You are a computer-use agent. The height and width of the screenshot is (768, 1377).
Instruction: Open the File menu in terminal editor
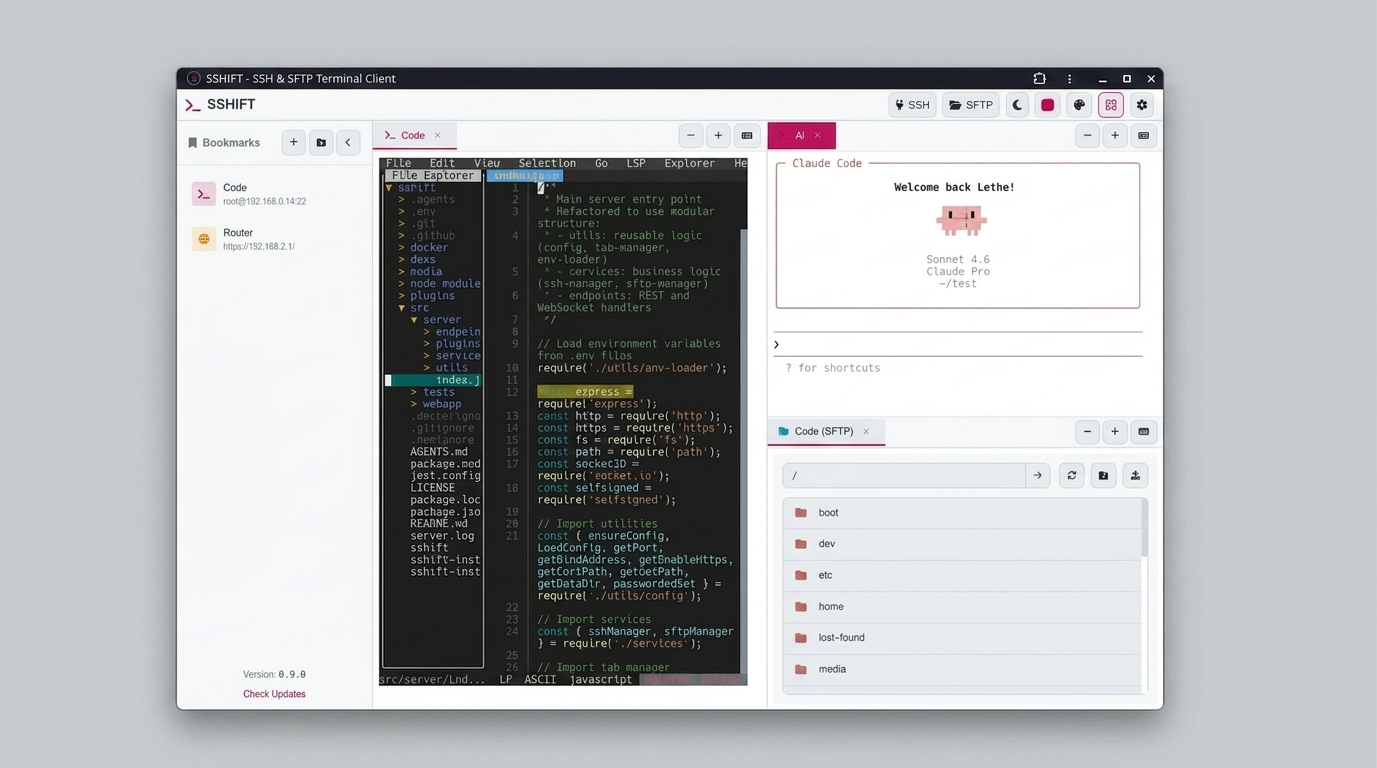click(x=398, y=162)
